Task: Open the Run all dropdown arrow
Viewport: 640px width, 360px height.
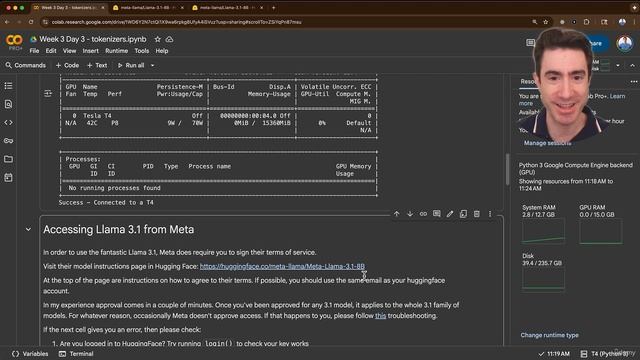Action: point(153,65)
